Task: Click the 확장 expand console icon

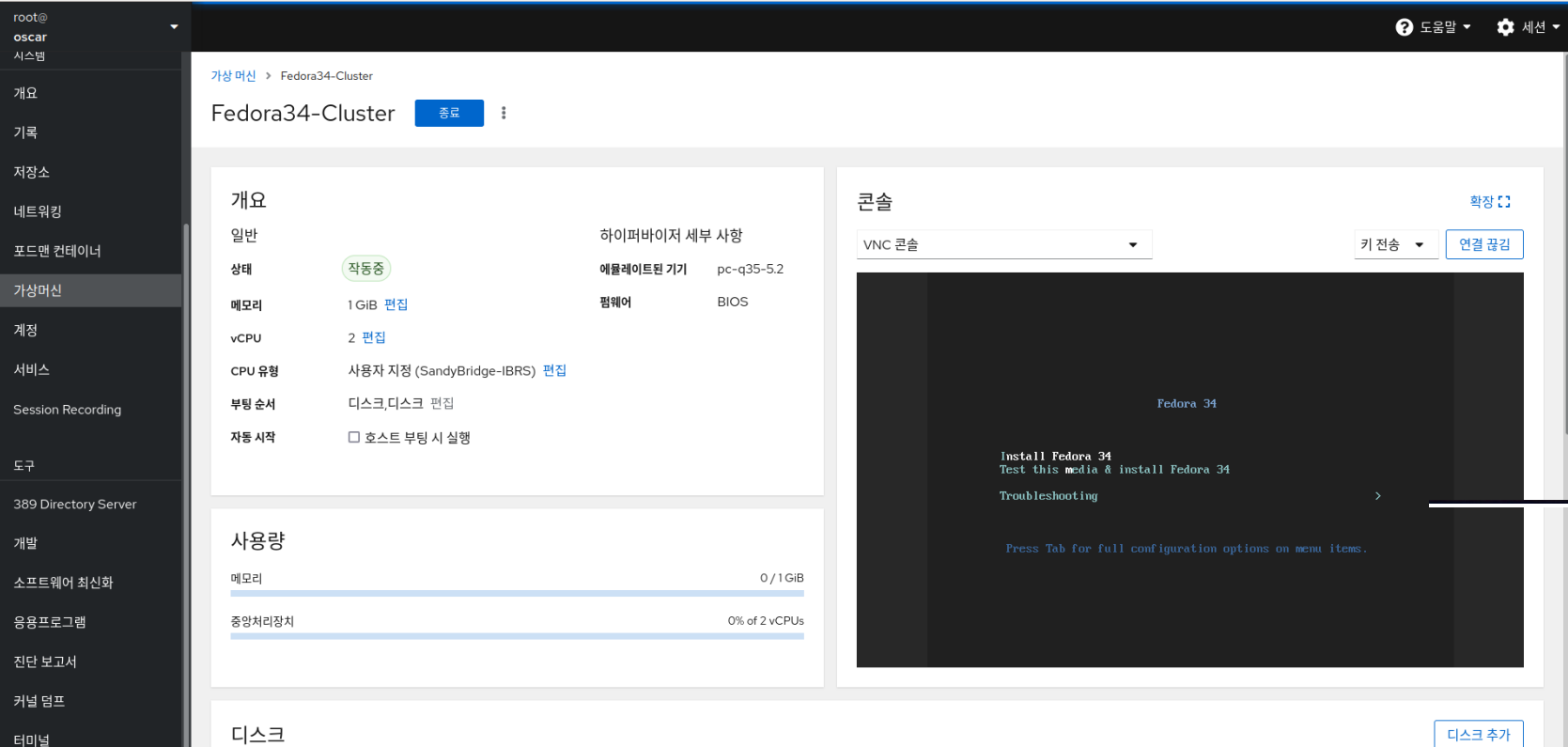Action: (x=1504, y=202)
